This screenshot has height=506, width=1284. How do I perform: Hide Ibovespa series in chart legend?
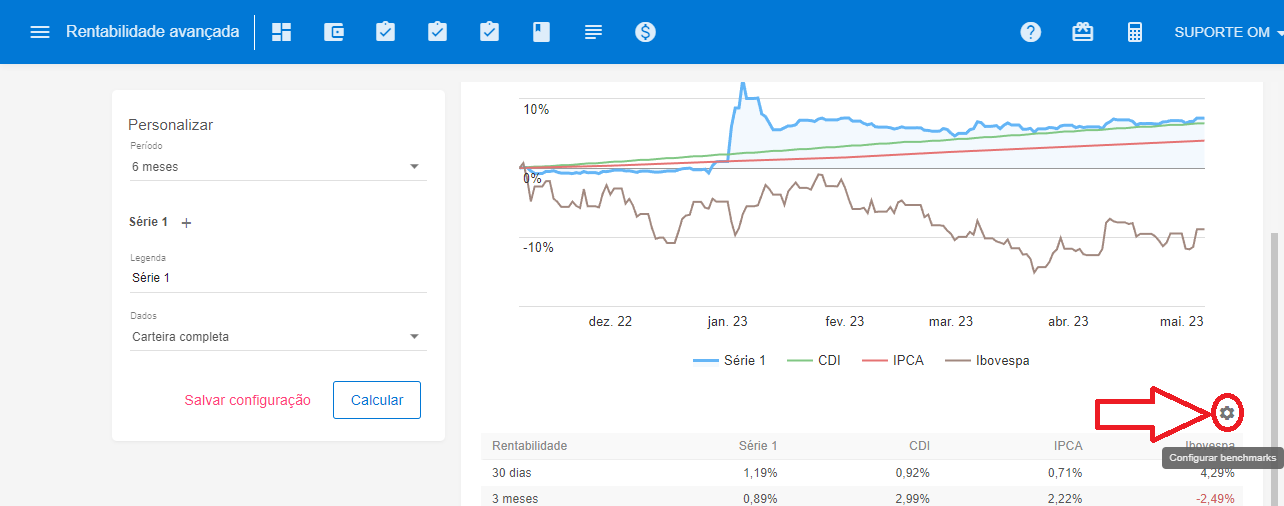click(x=988, y=360)
